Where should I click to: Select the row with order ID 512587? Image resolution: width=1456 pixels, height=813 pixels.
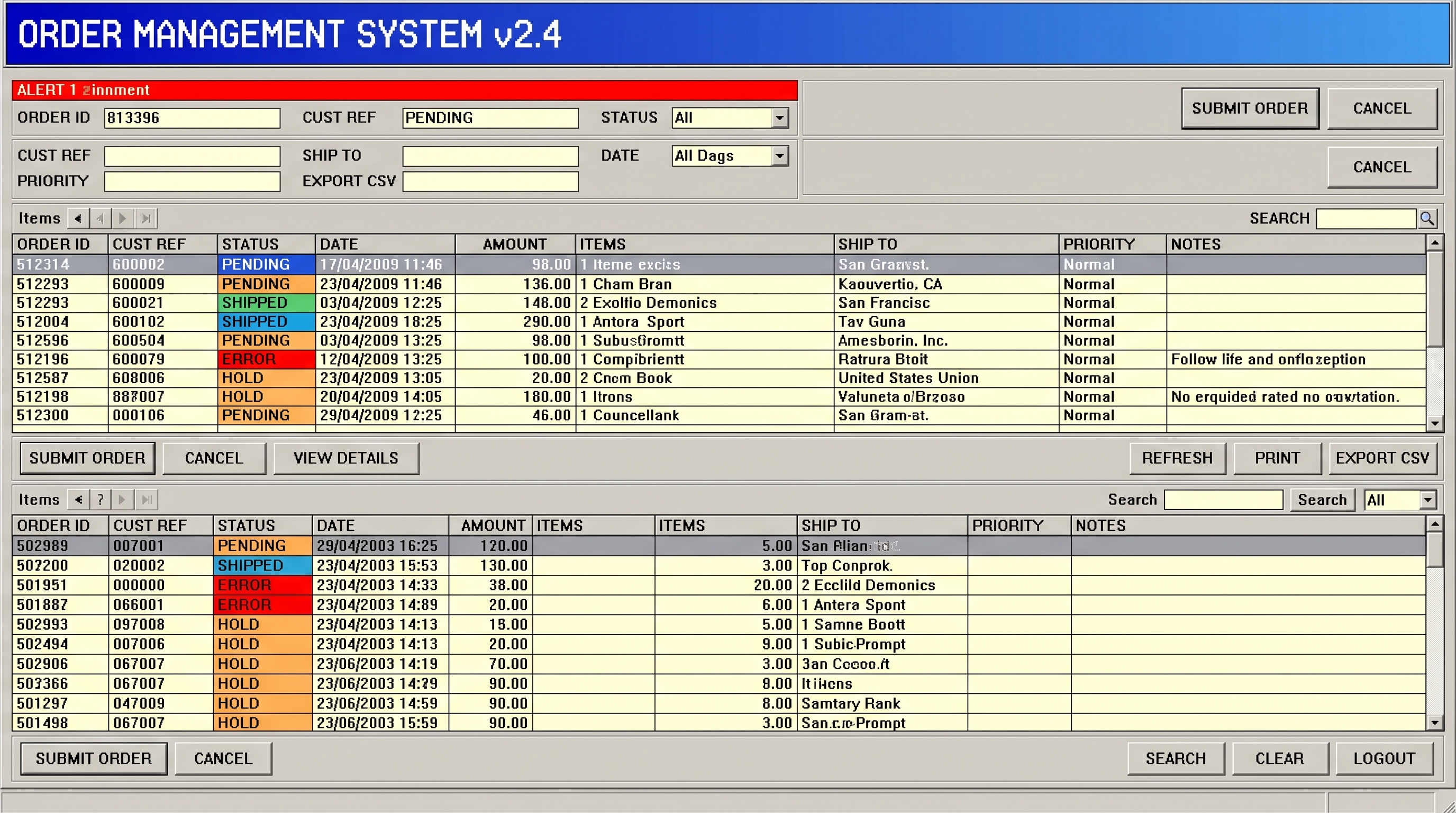719,378
